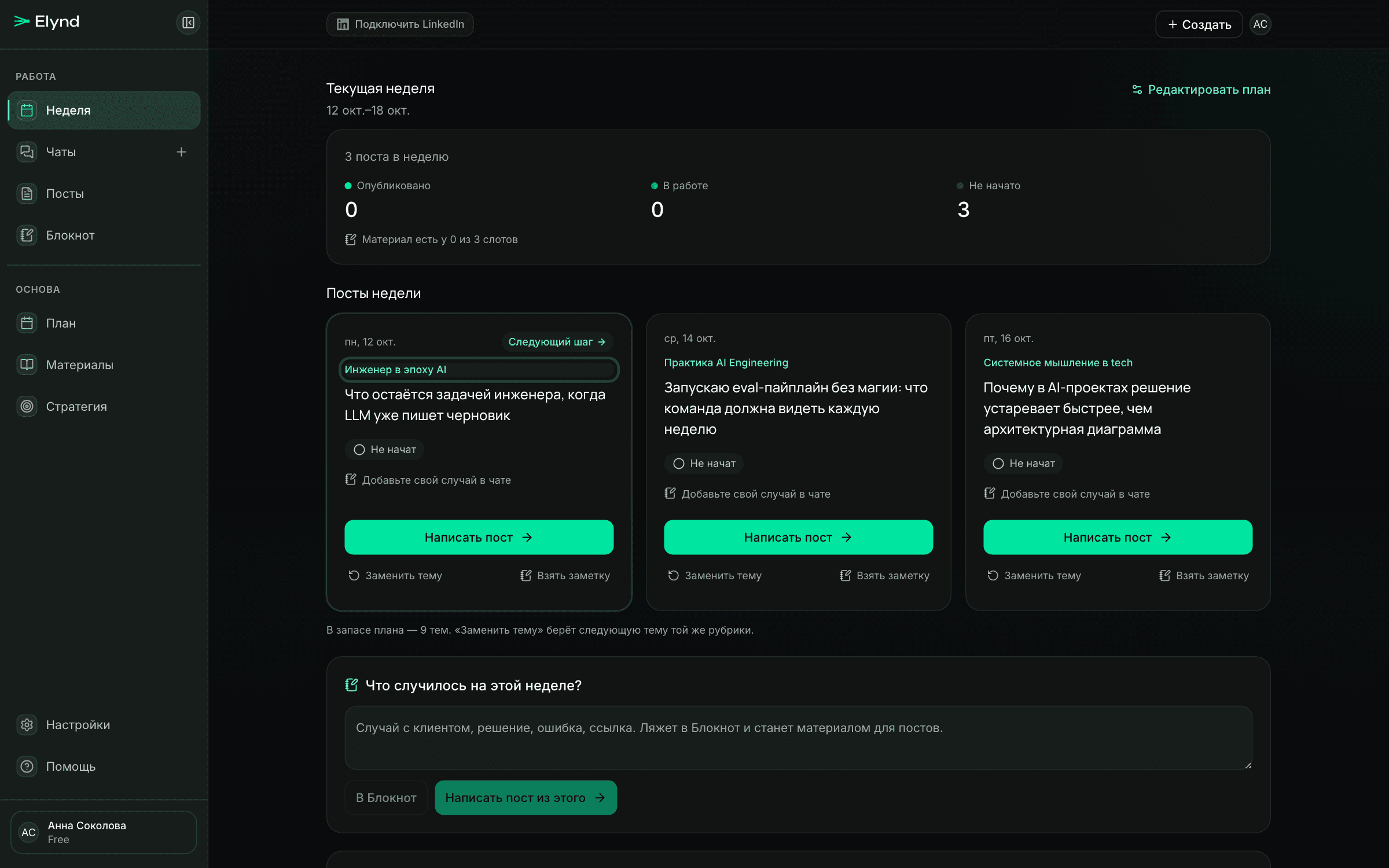
Task: Click the Создать button
Action: [1199, 24]
